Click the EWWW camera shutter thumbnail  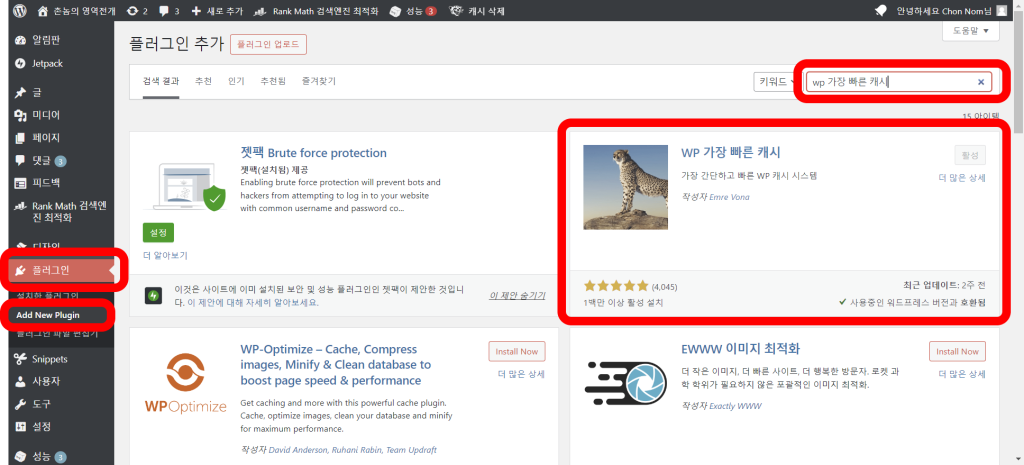click(x=626, y=384)
